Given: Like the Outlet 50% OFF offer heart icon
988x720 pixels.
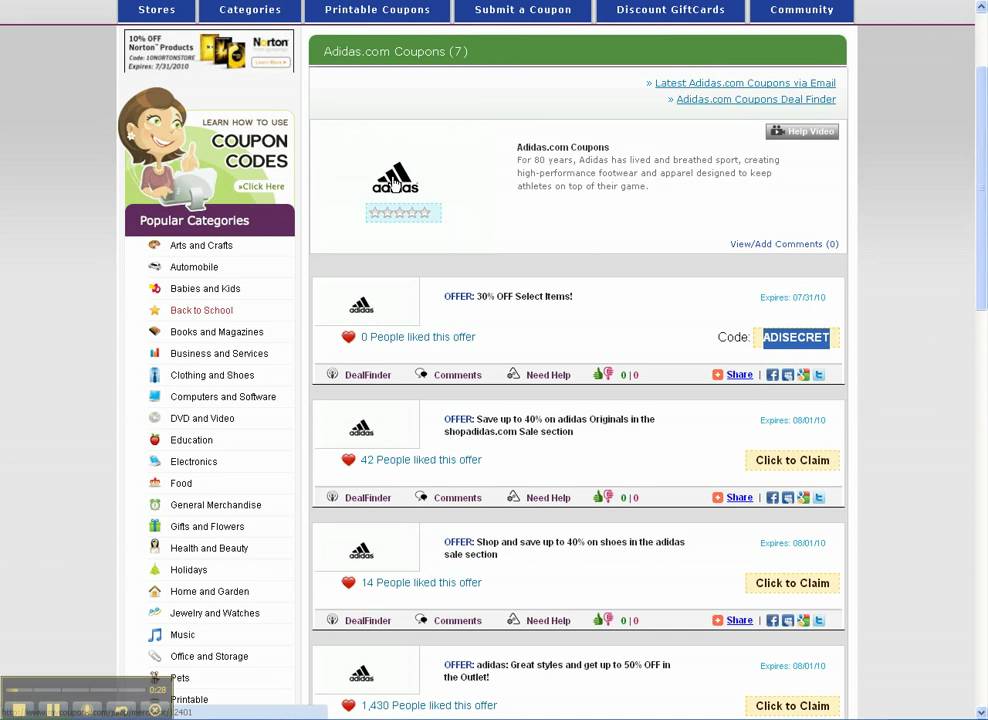Looking at the screenshot, I should 348,706.
